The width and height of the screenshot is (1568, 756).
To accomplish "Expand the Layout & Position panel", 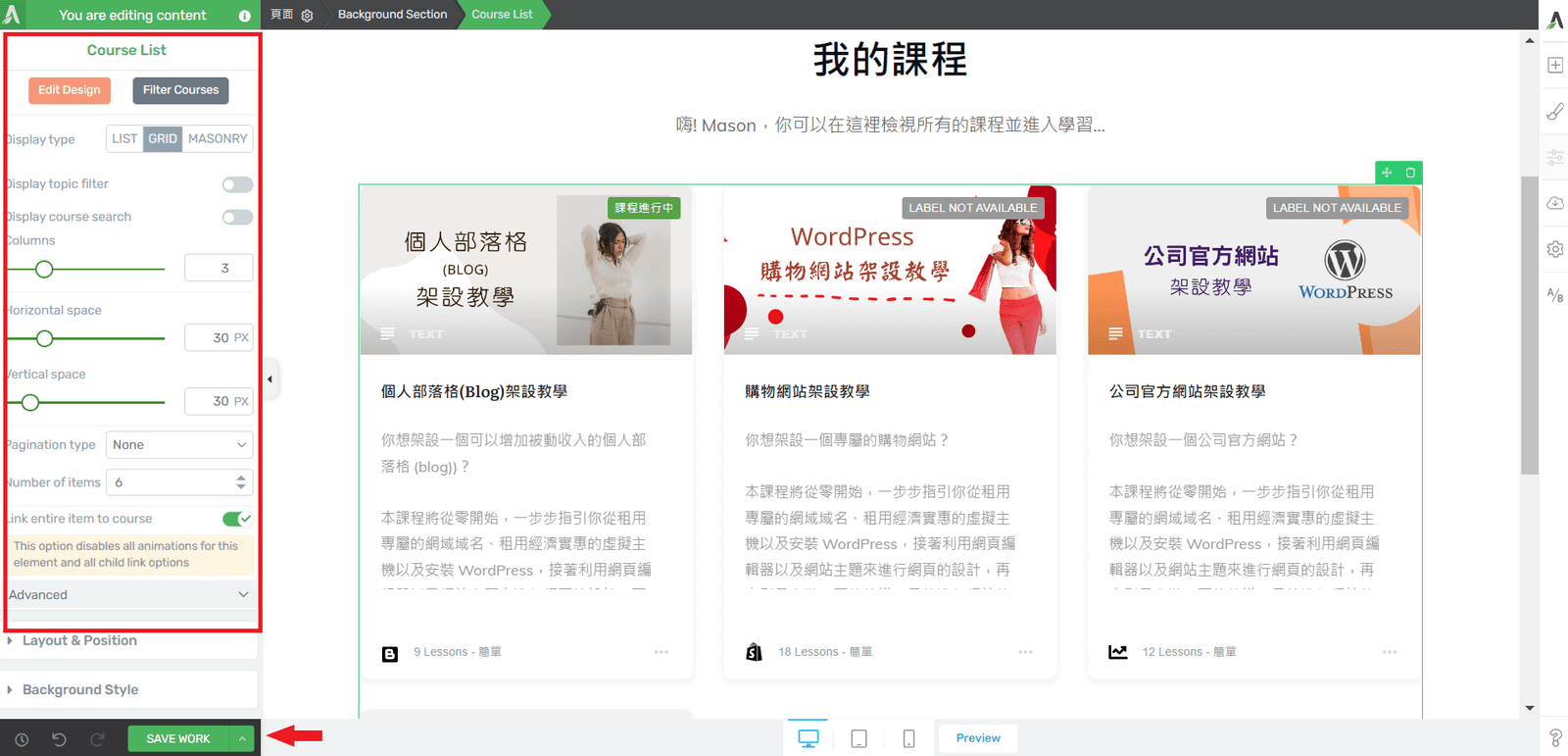I will coord(129,641).
